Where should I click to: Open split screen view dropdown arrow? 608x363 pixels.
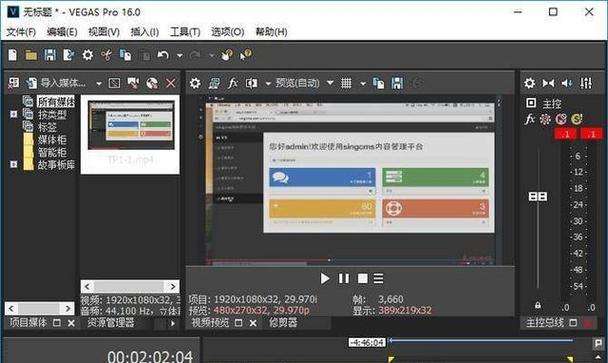coord(268,83)
